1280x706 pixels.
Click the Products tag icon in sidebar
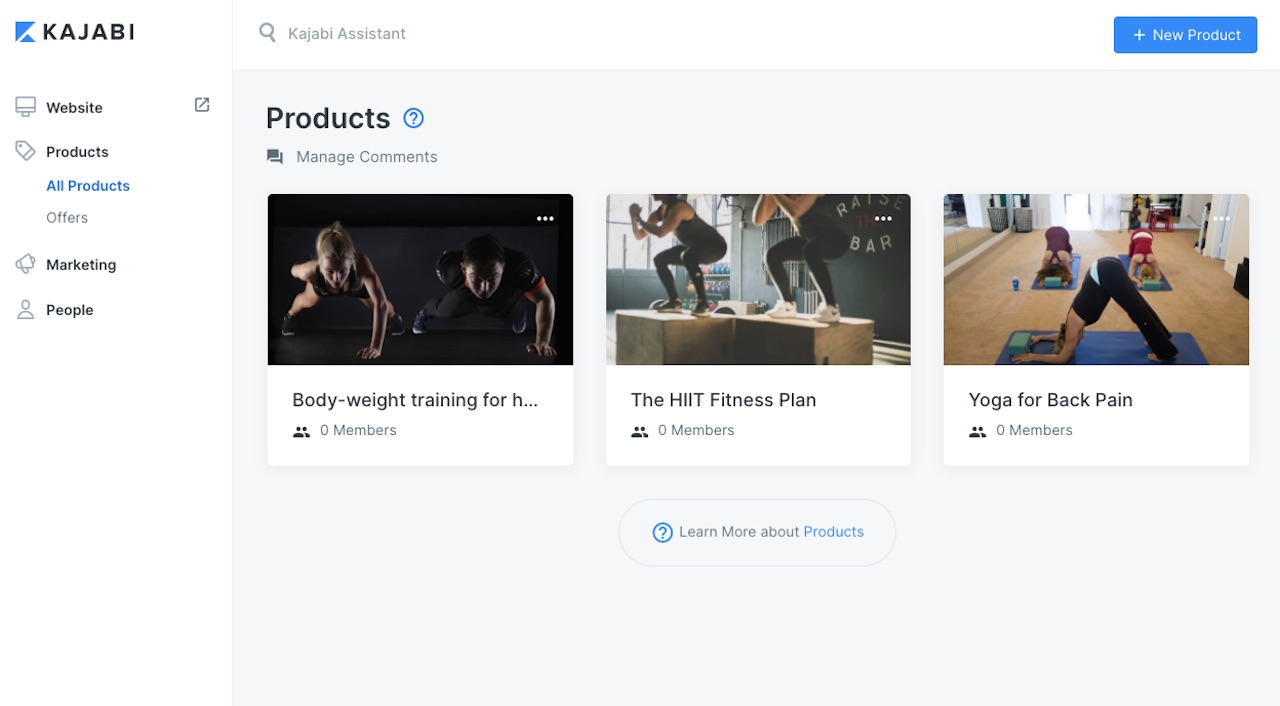(25, 149)
